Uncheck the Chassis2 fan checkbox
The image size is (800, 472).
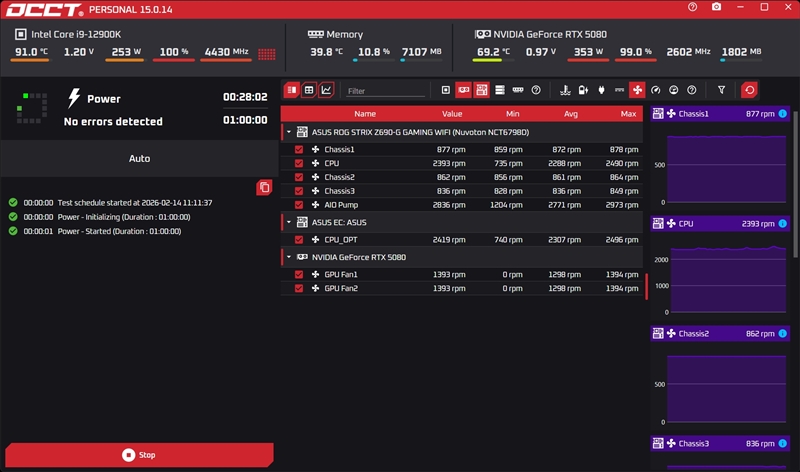point(299,177)
